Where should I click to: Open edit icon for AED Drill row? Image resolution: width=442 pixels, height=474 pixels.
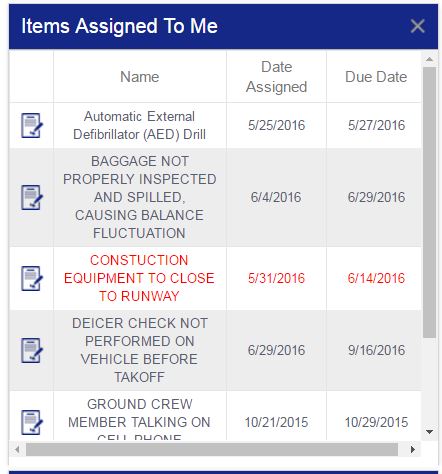pos(32,126)
